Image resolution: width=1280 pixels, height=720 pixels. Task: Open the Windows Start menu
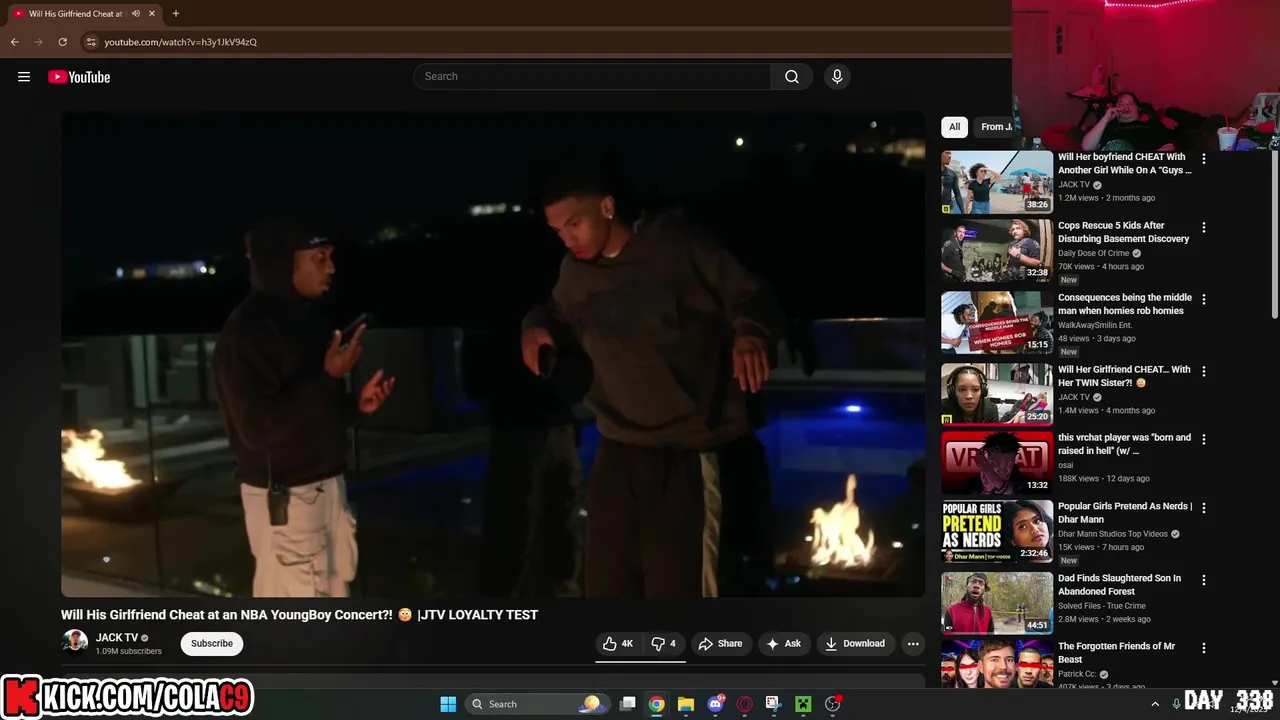click(x=448, y=704)
